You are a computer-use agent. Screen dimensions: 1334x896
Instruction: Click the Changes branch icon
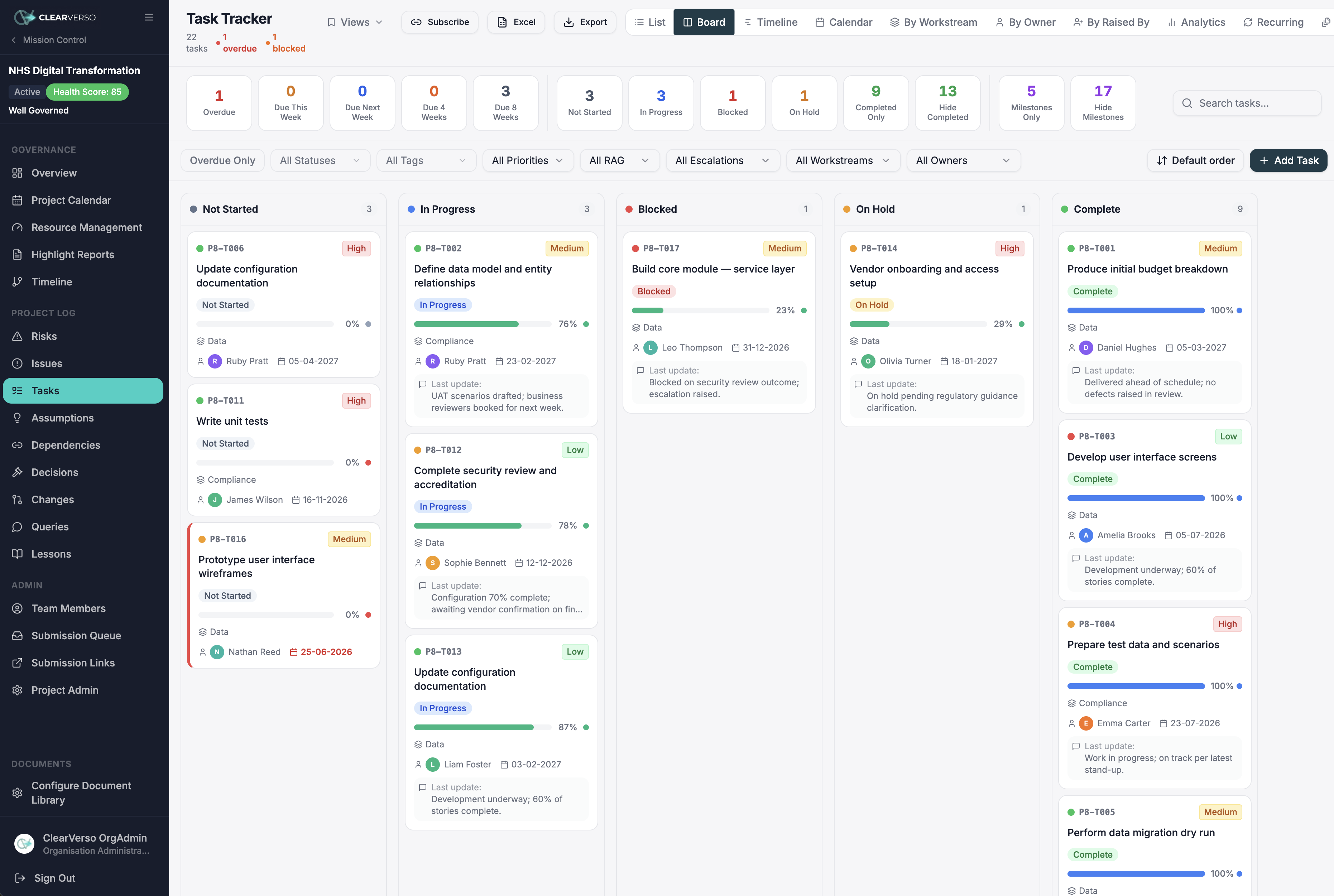coord(17,500)
